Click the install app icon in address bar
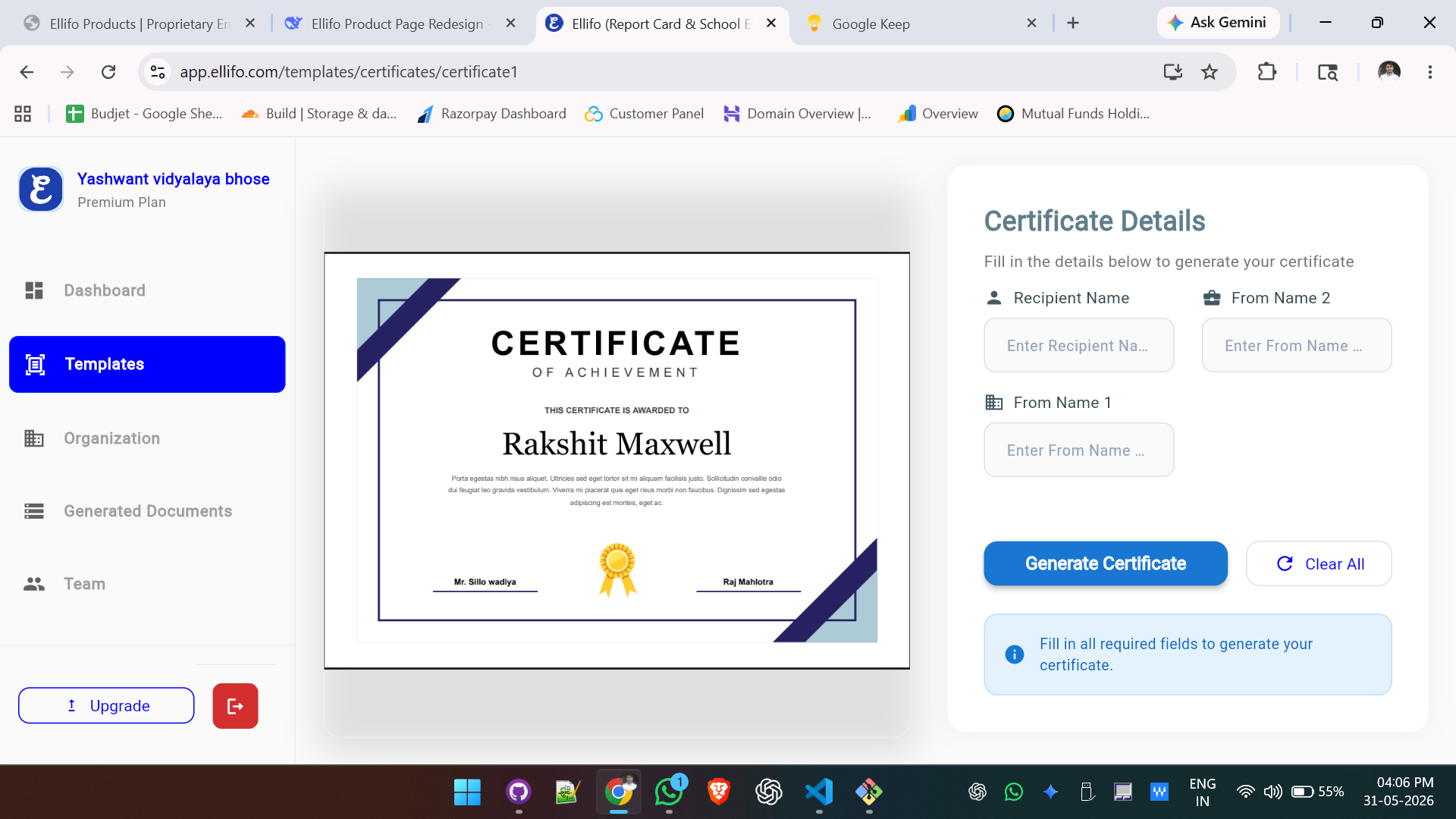 [1173, 72]
